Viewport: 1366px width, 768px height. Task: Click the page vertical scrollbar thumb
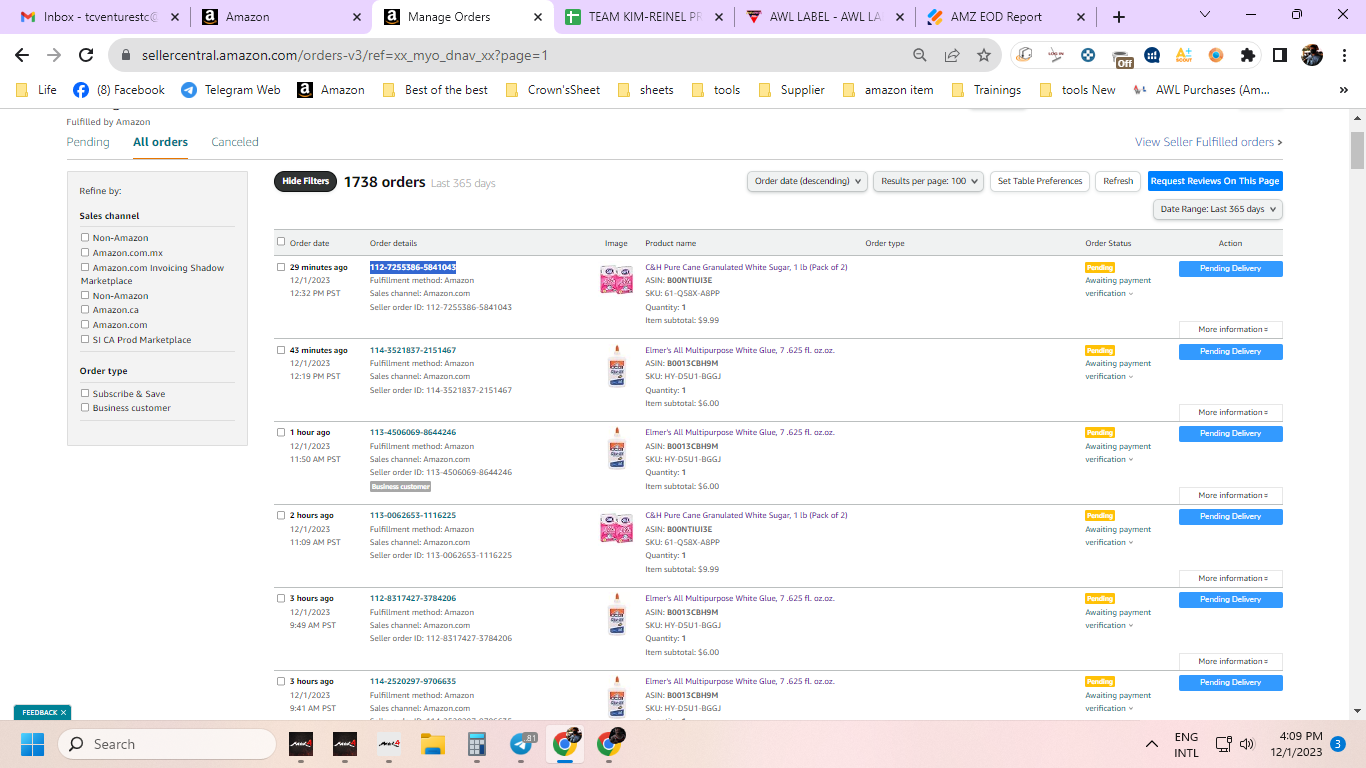(1357, 150)
